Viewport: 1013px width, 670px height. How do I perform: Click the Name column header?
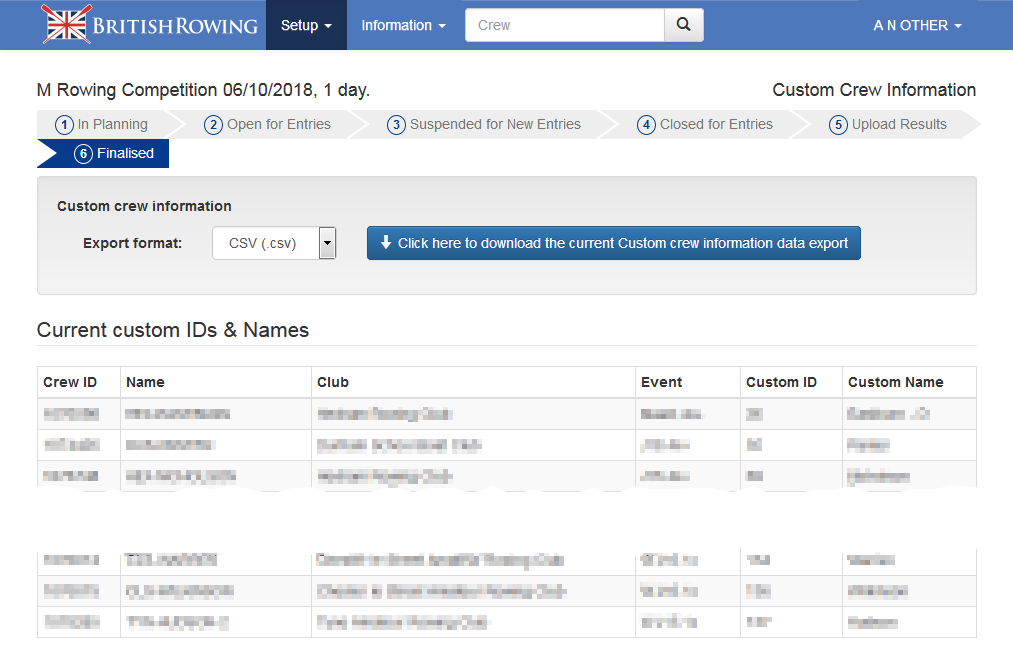146,382
